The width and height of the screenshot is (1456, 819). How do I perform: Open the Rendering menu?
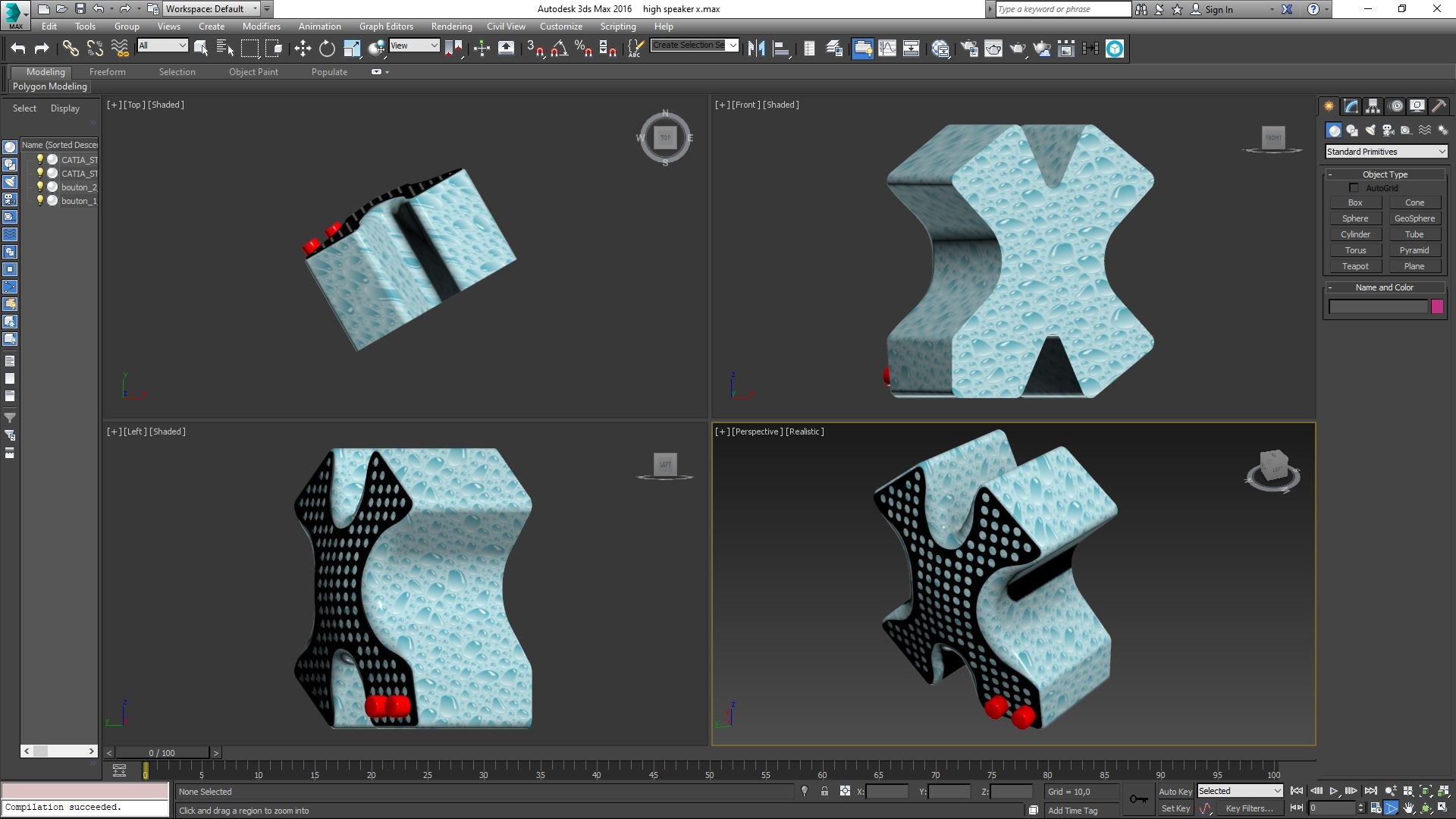451,27
